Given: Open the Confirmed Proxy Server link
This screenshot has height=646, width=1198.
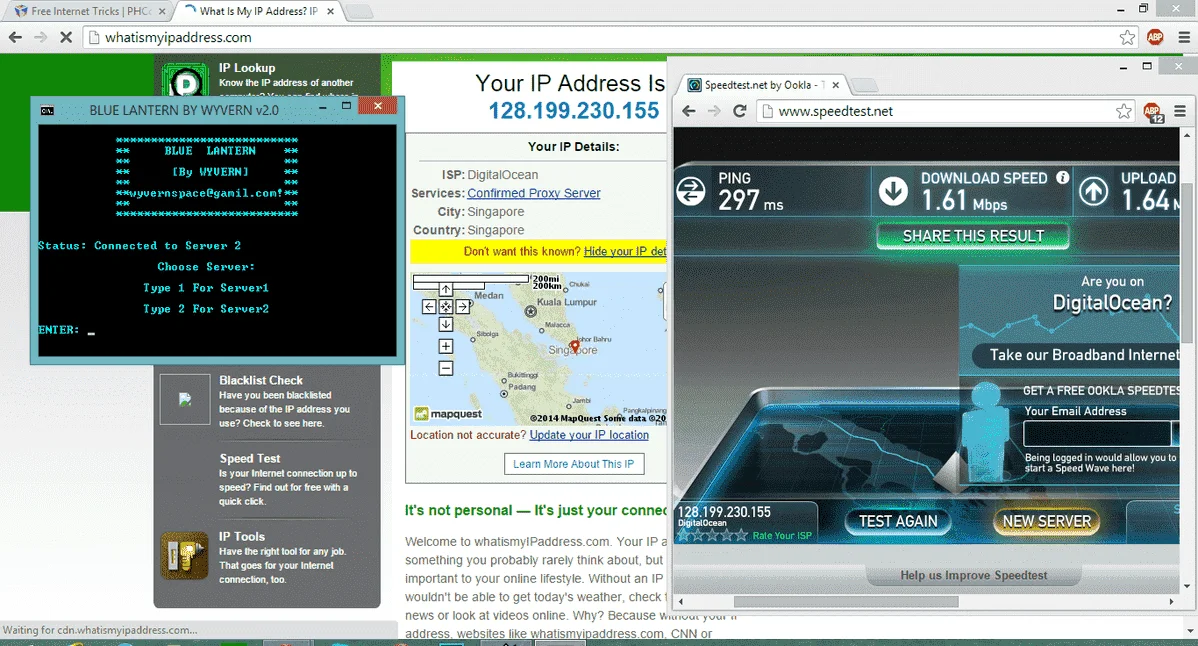Looking at the screenshot, I should (x=533, y=193).
